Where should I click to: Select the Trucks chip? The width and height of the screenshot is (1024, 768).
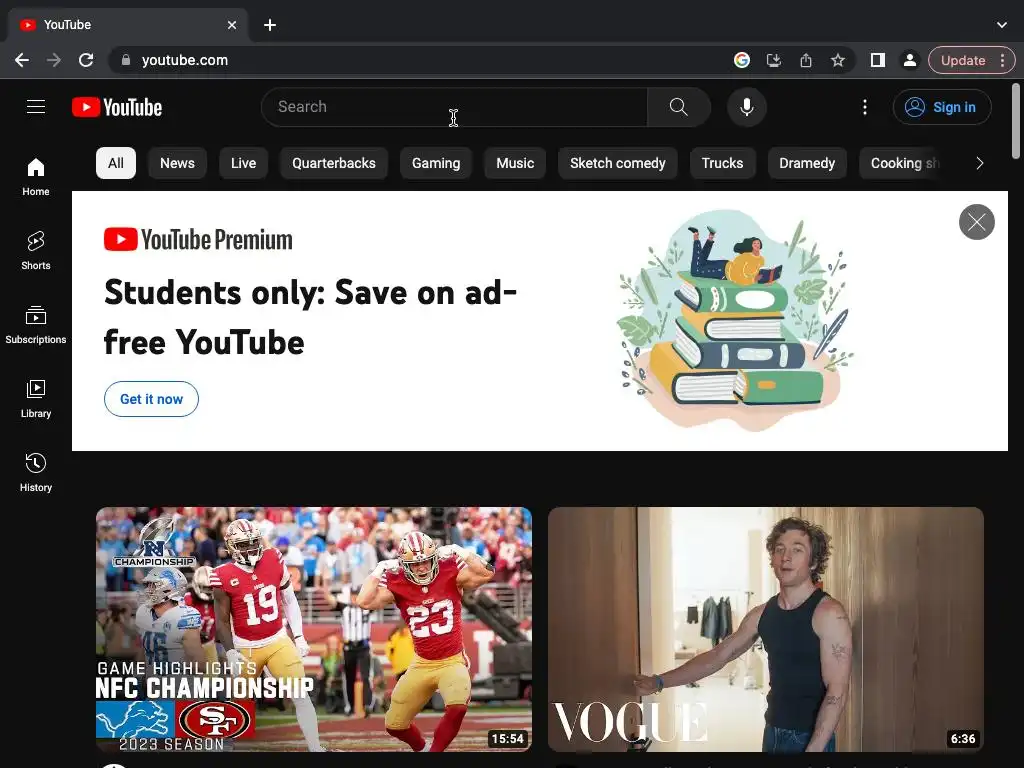tap(722, 163)
